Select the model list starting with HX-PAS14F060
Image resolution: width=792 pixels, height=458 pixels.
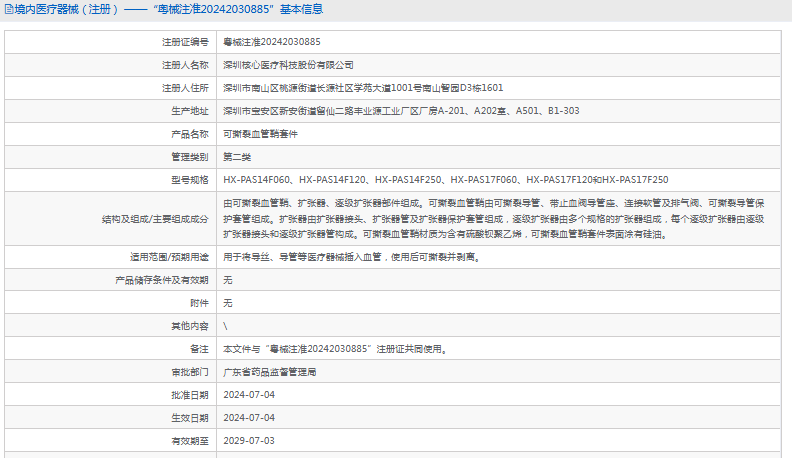coord(446,180)
